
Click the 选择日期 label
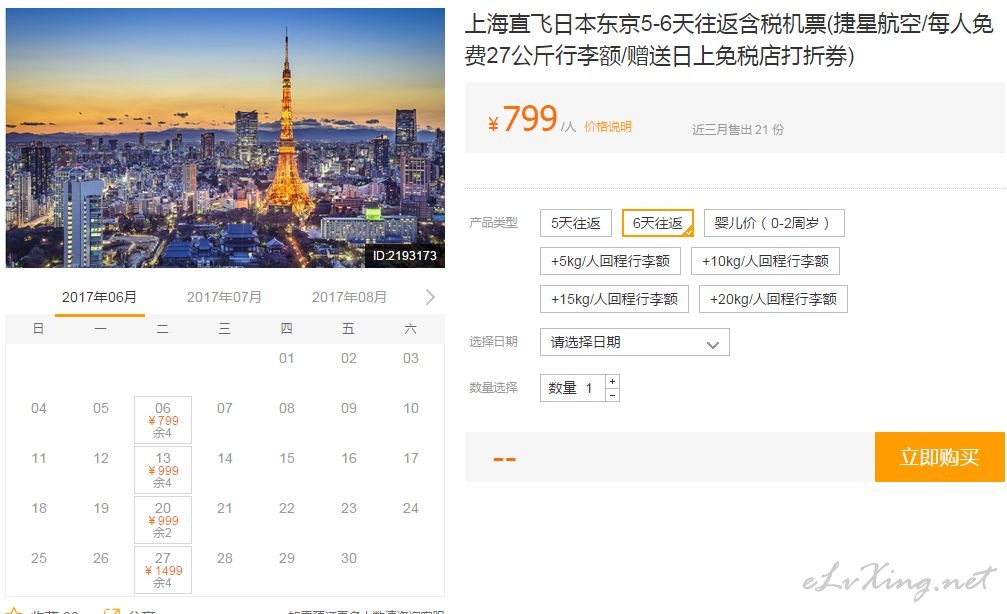493,342
